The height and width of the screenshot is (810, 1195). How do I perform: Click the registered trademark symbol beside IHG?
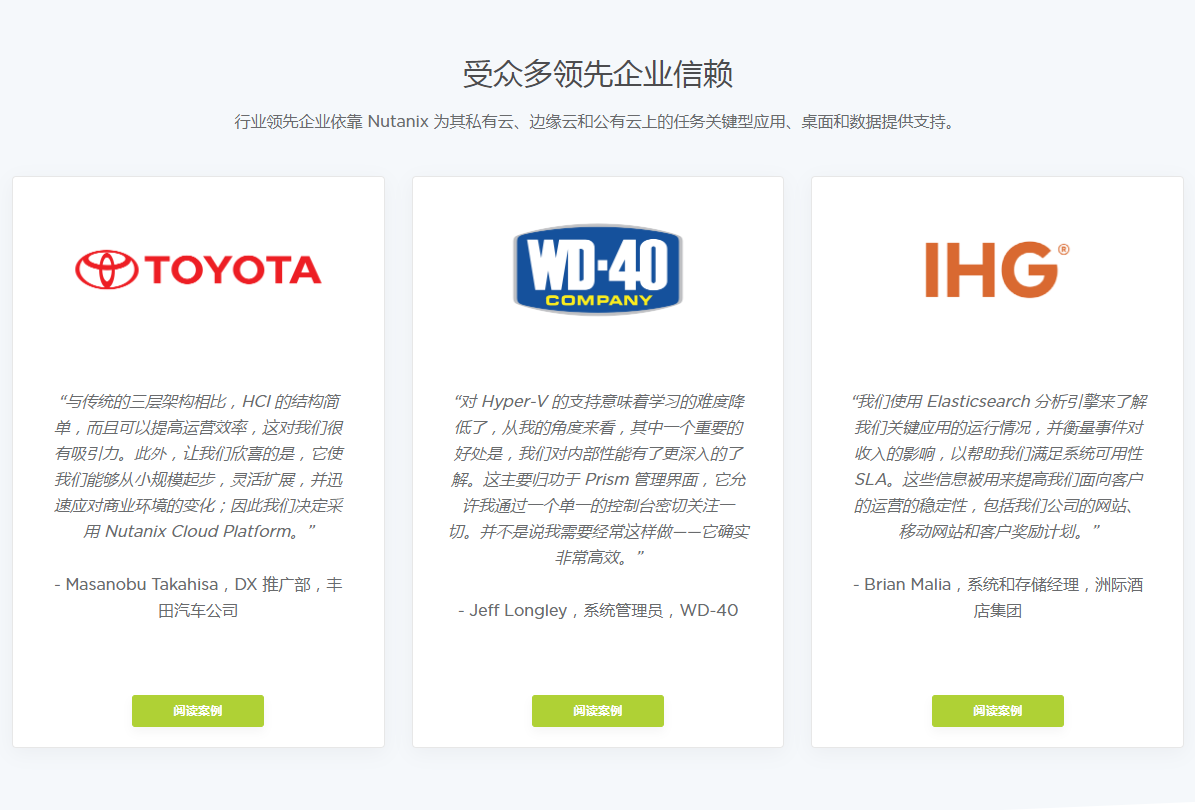[x=1062, y=250]
